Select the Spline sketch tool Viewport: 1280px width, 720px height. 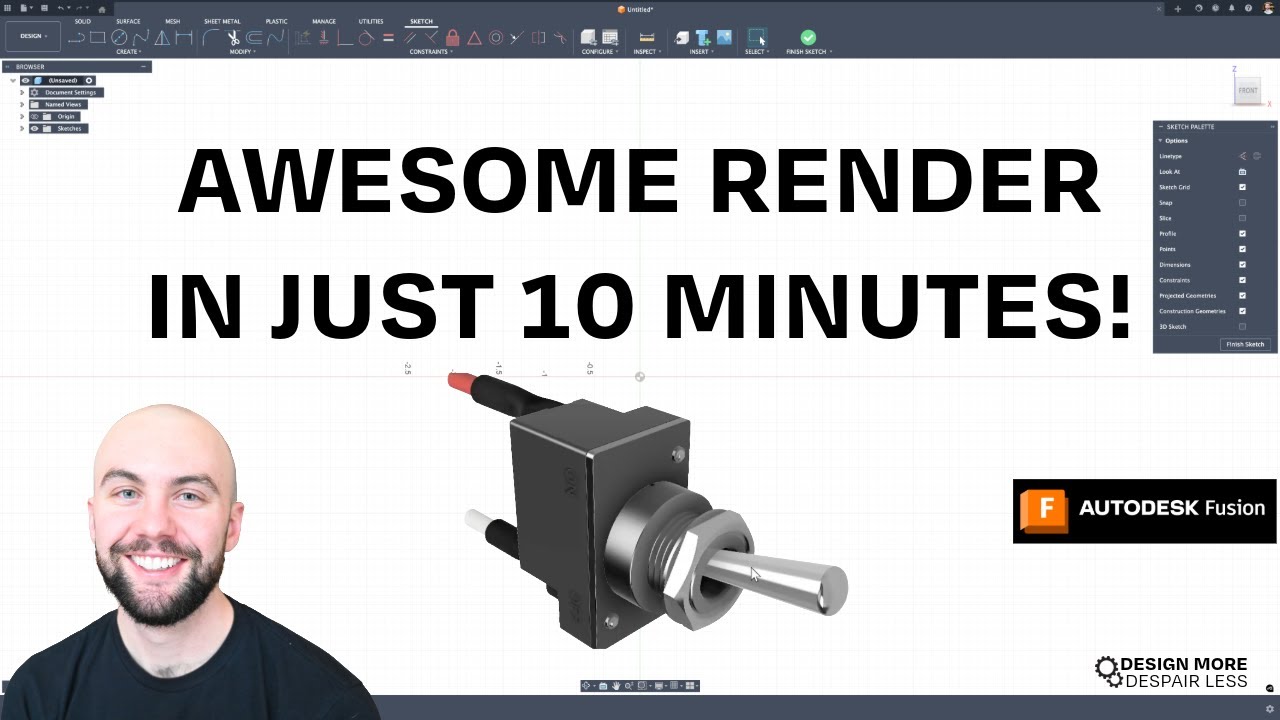(x=141, y=38)
